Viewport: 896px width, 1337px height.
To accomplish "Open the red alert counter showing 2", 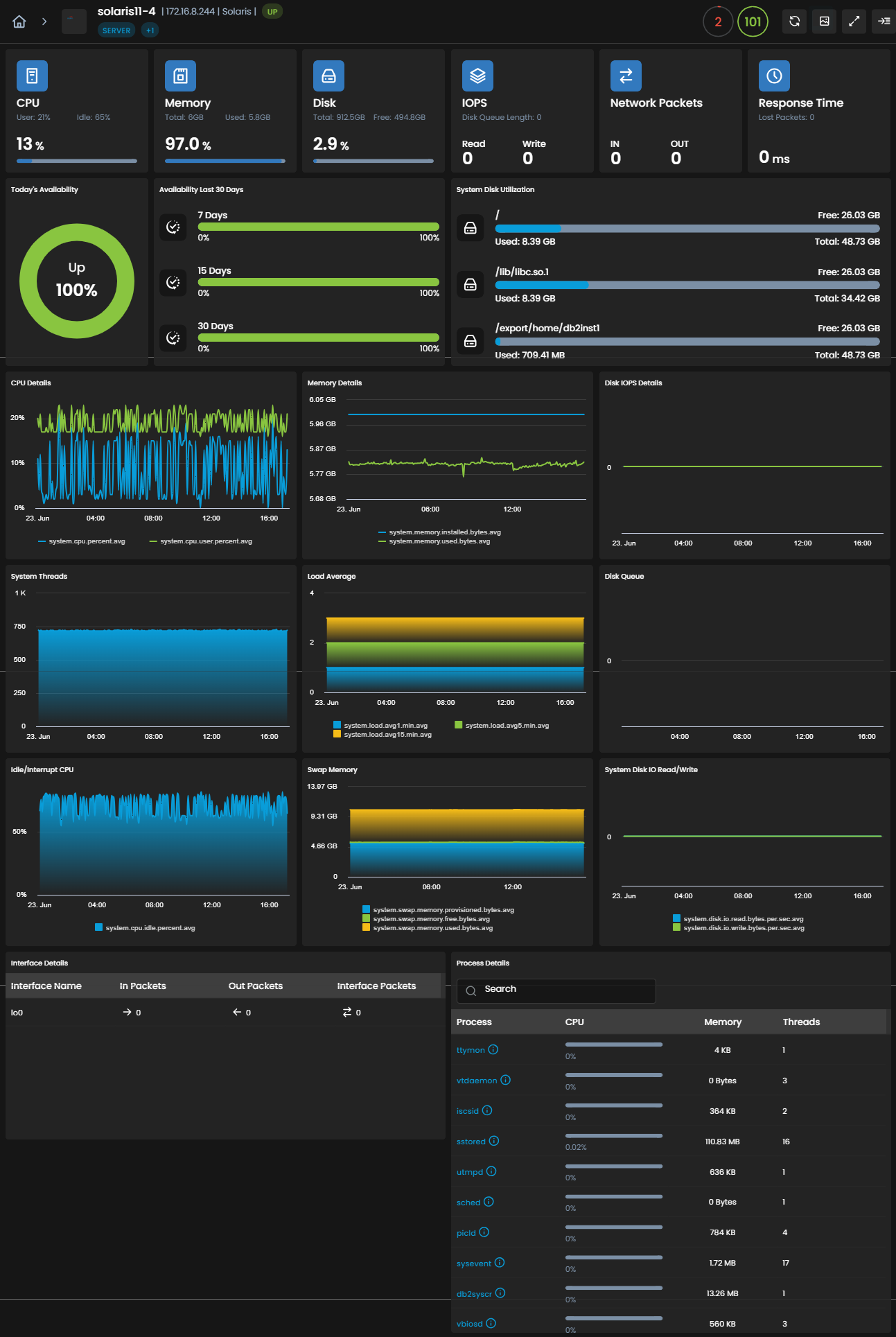I will [718, 21].
